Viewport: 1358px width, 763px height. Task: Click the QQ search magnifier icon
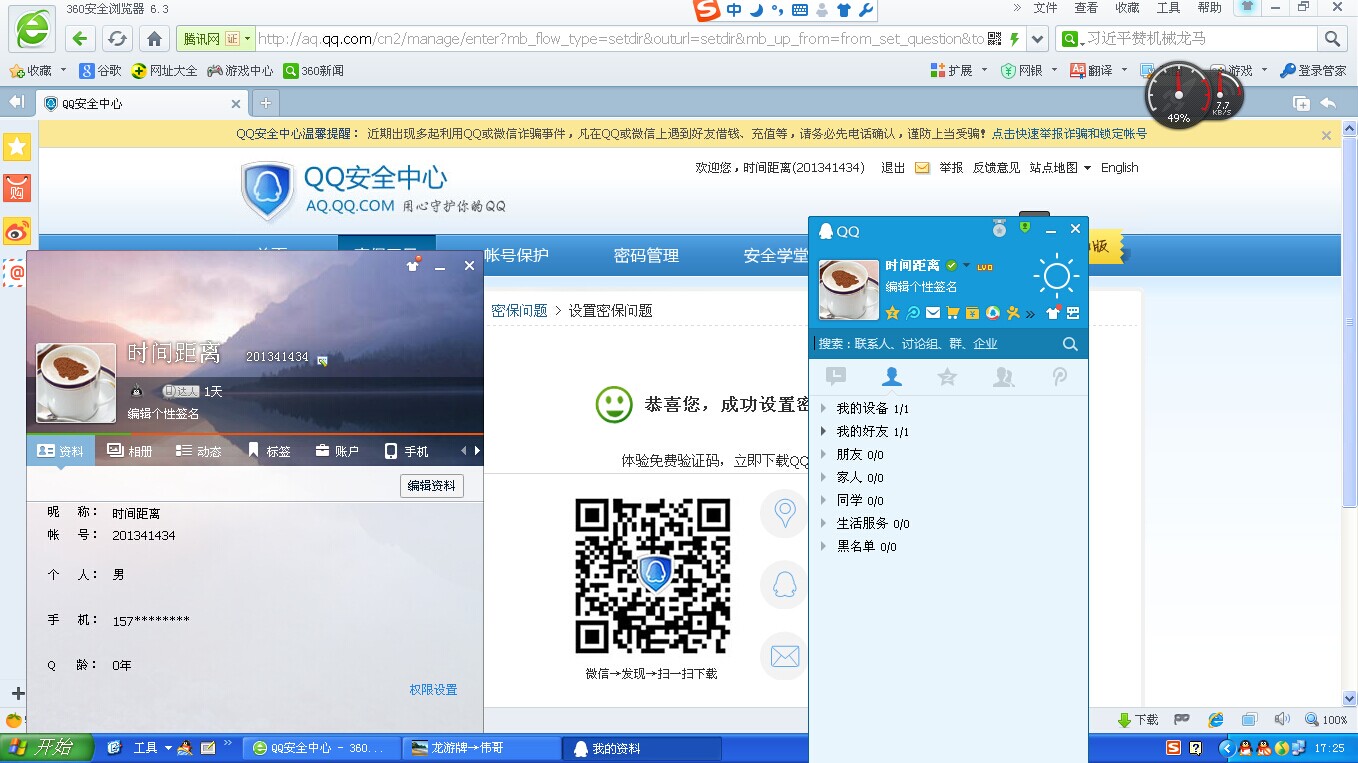[x=1070, y=344]
